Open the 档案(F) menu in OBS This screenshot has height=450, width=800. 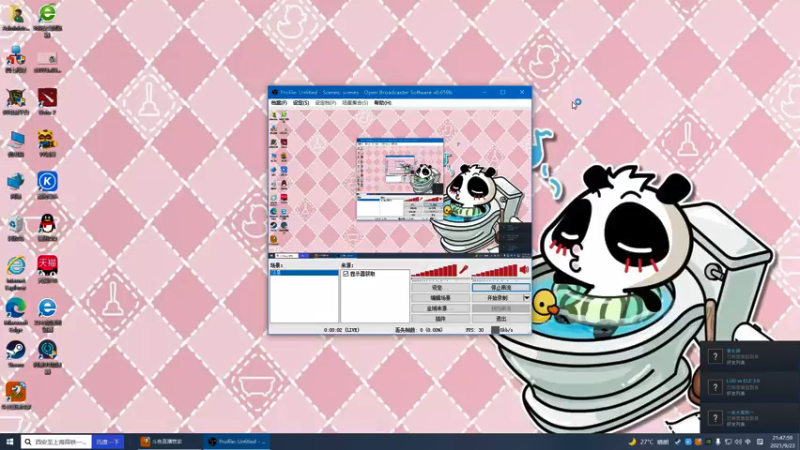coord(279,103)
